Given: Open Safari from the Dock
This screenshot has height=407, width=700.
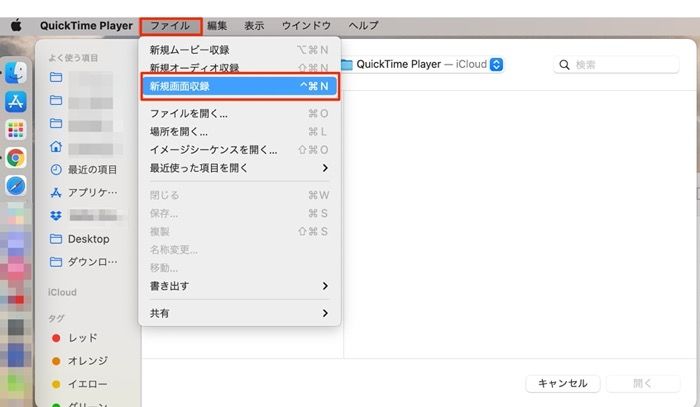Looking at the screenshot, I should 16,186.
